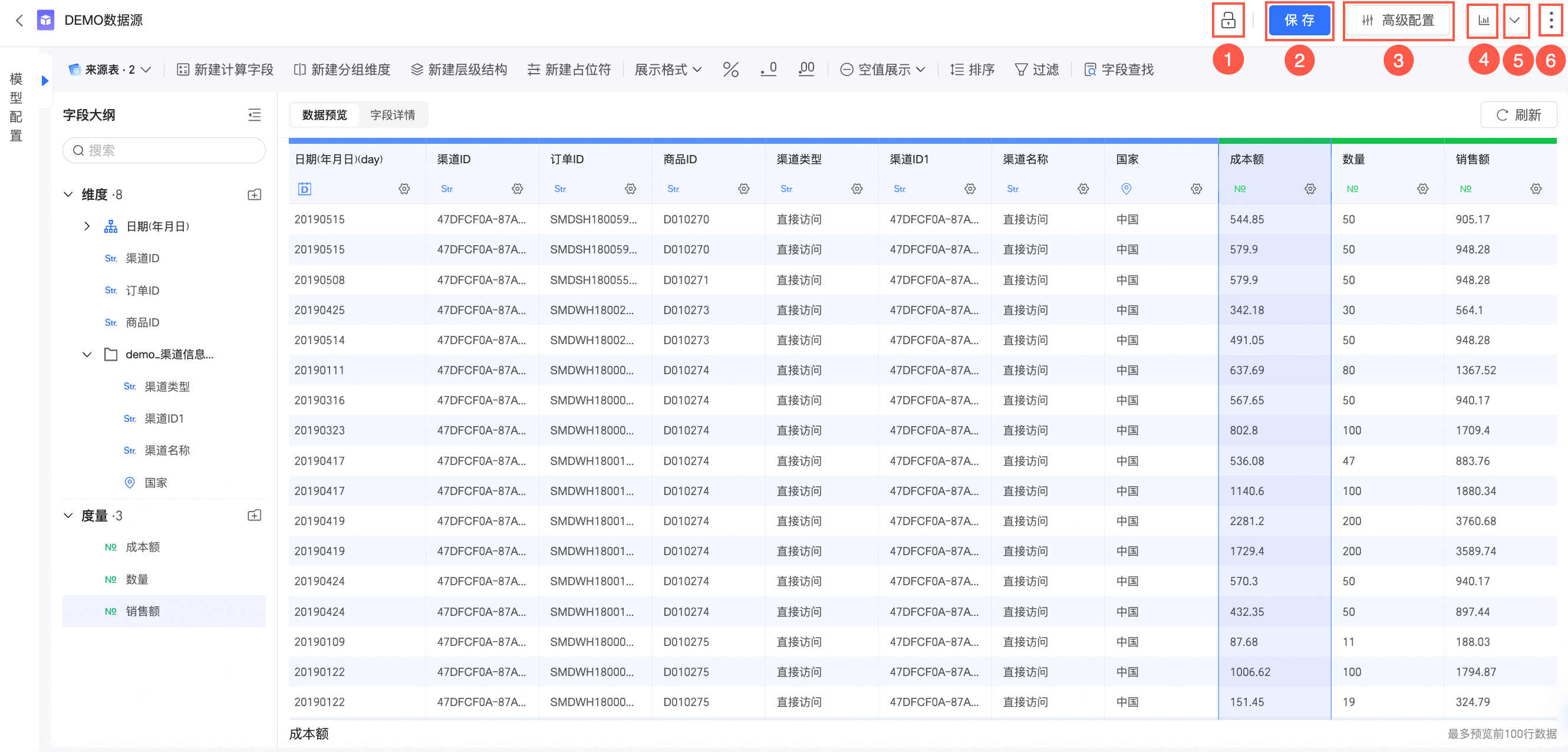Collapse the demo_渠道信息 folder
This screenshot has width=1568, height=752.
(87, 355)
